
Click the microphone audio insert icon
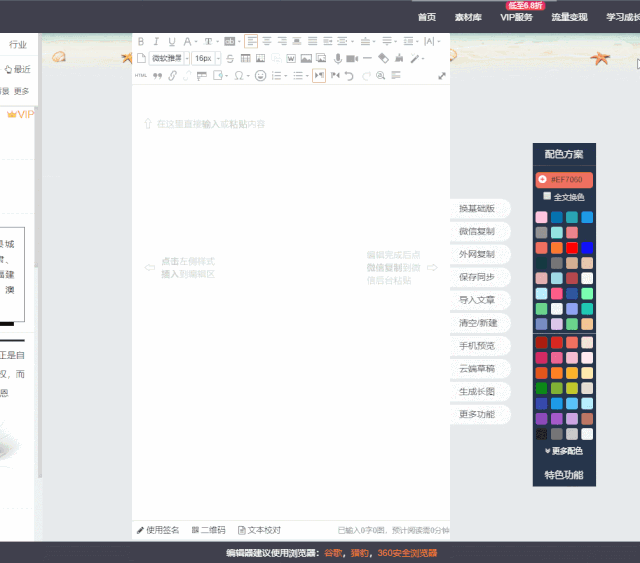click(338, 59)
